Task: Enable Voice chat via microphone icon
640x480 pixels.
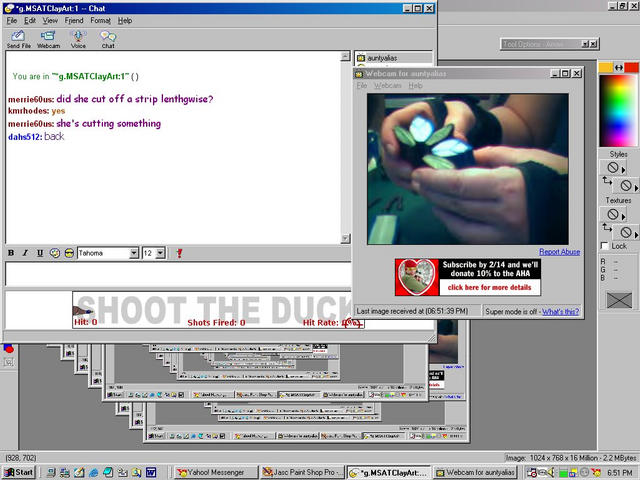Action: point(78,39)
